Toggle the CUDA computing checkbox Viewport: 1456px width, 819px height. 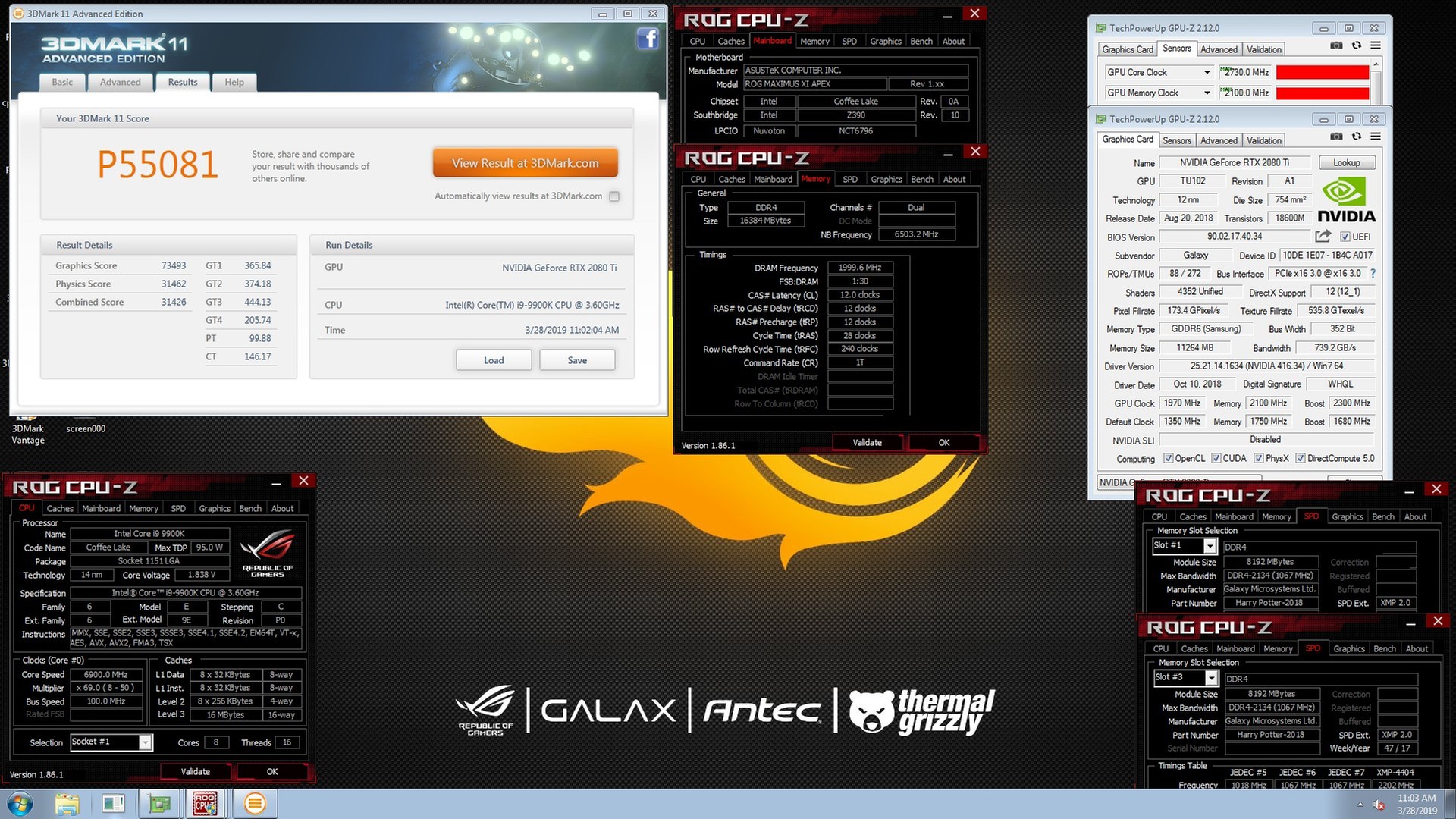1216,458
